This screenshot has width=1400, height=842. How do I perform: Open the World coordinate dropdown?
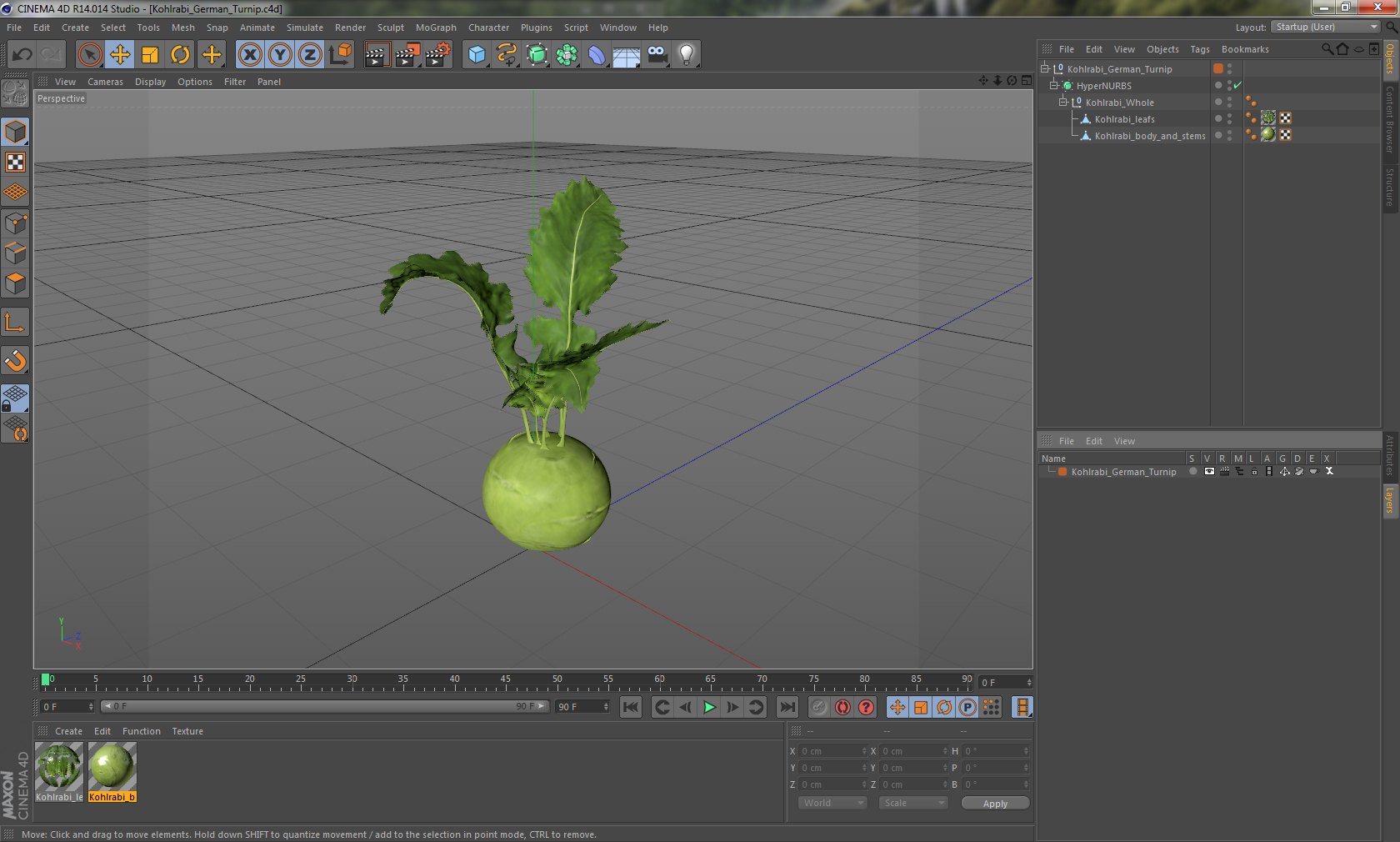833,803
